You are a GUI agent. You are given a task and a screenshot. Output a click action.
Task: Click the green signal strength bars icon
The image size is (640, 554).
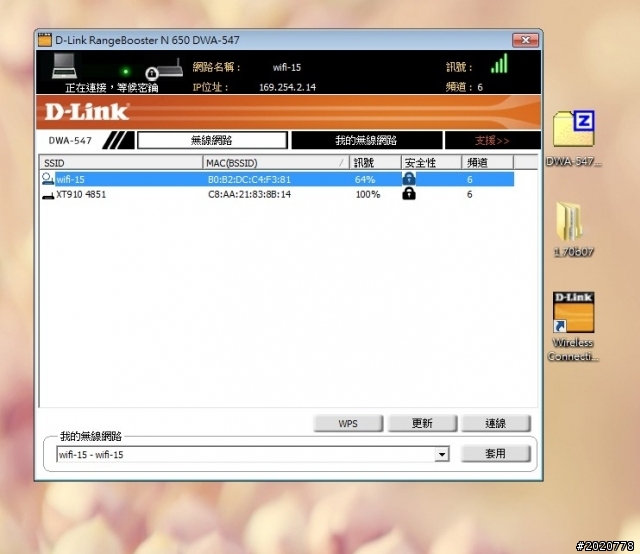coord(499,64)
